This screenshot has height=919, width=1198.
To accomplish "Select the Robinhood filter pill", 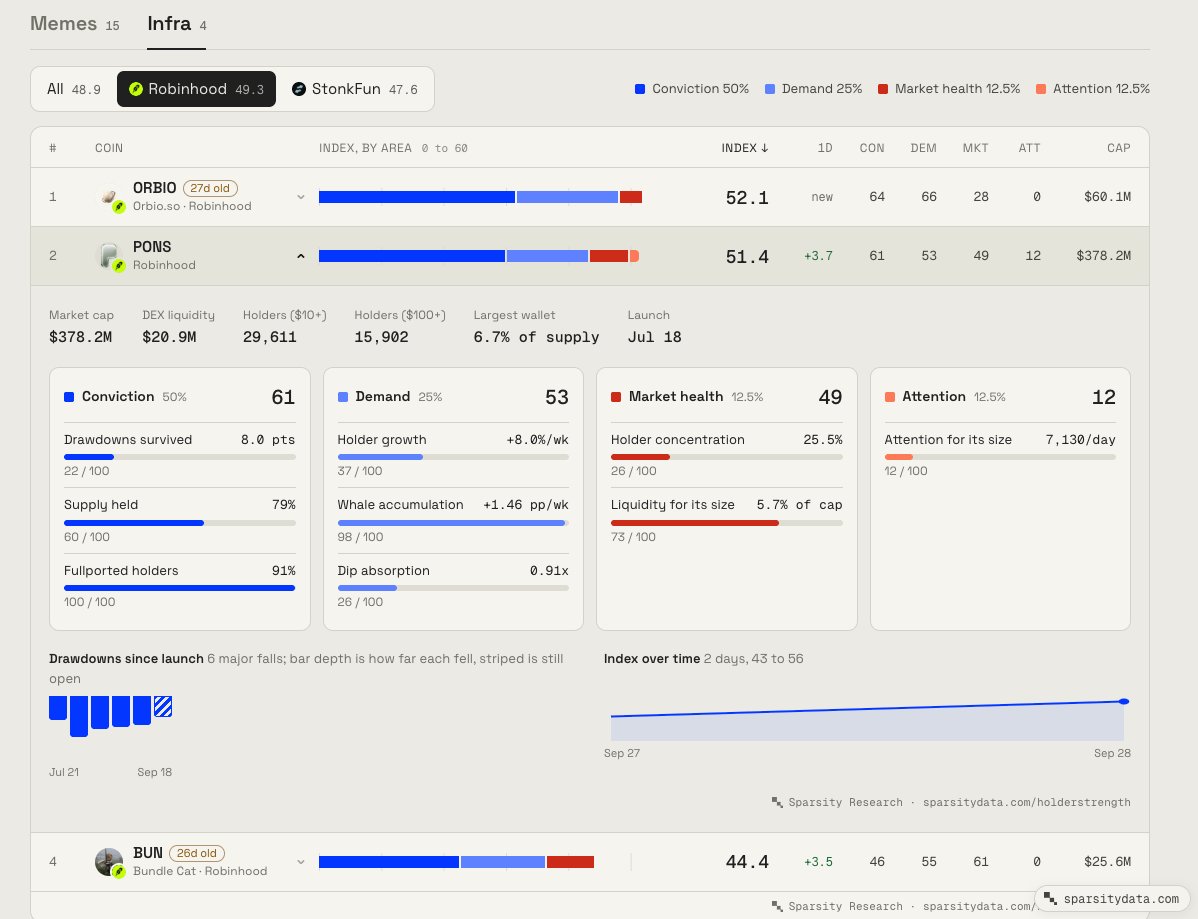I will tap(196, 89).
